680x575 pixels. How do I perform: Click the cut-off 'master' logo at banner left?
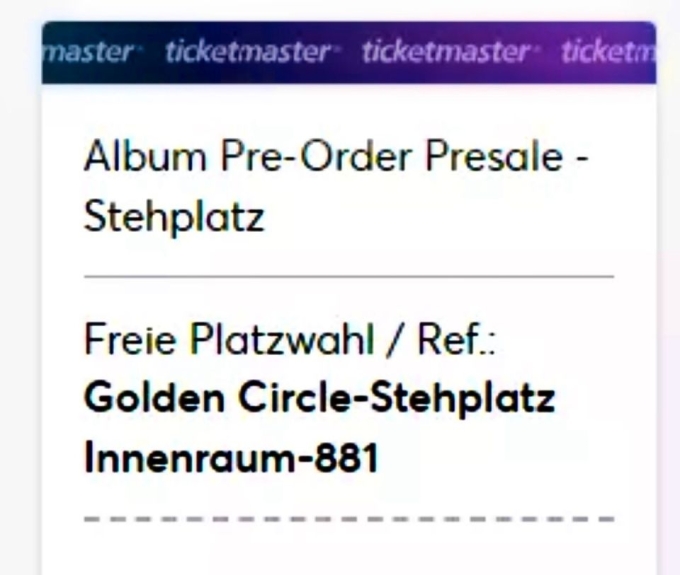(x=88, y=52)
